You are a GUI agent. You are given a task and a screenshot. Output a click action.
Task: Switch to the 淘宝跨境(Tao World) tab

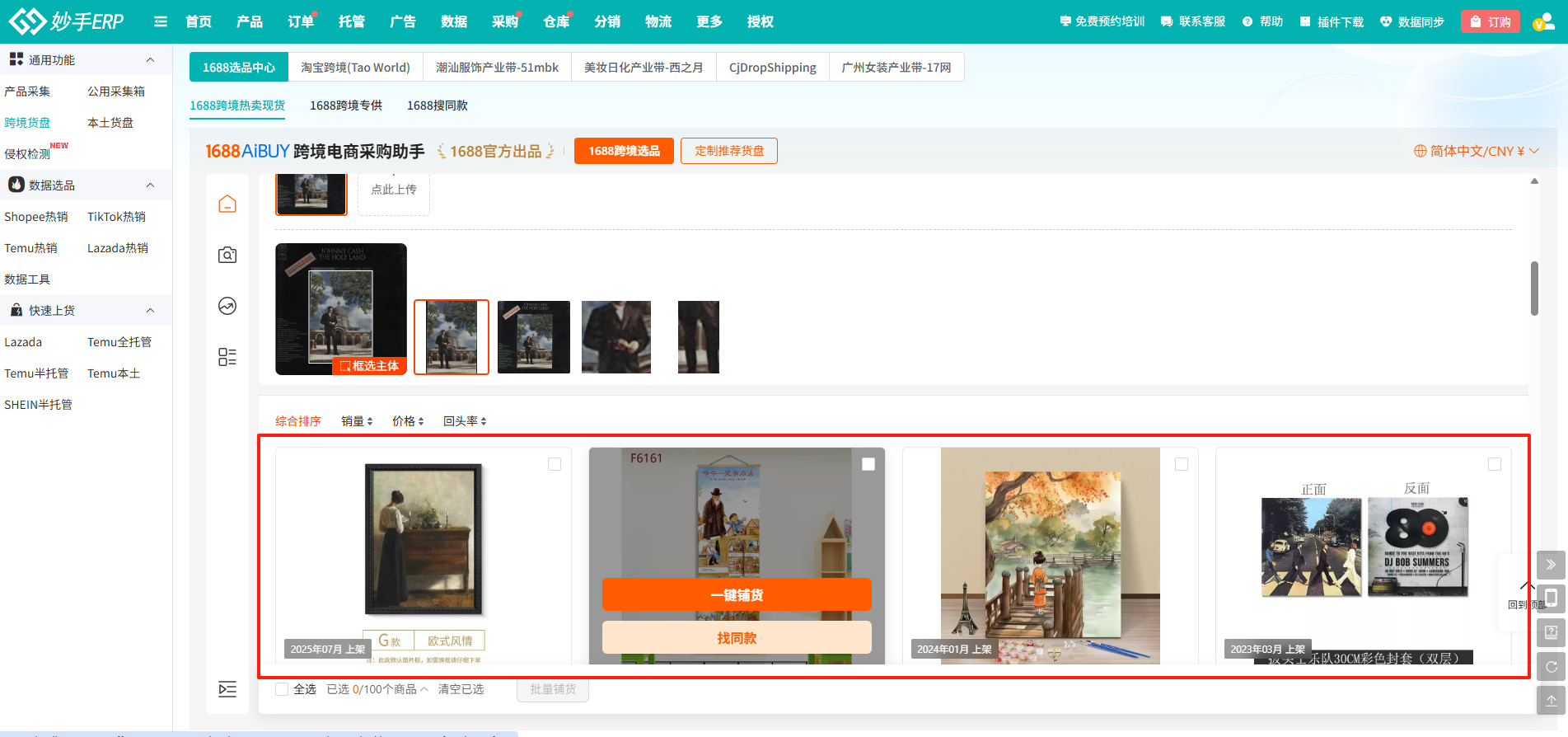(355, 68)
